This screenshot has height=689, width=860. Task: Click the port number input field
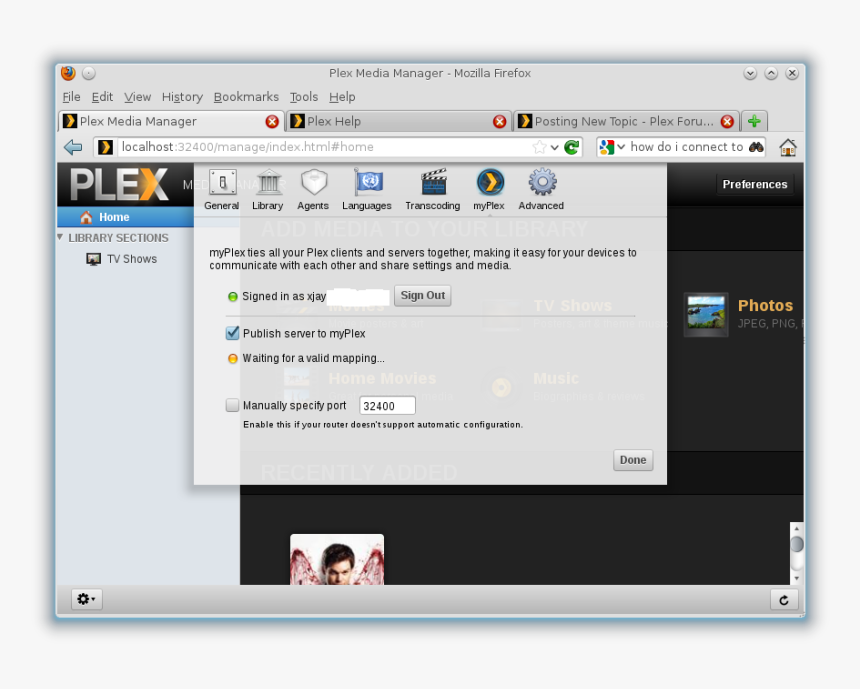[x=387, y=406]
